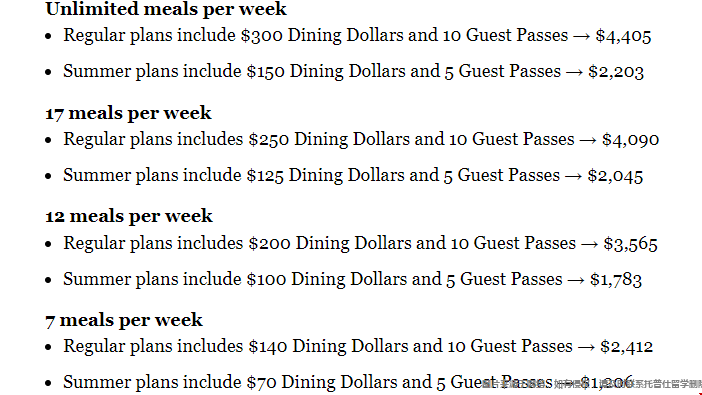Click the '12 meals per week' heading
Screen dimensions: 702x395
(128, 216)
